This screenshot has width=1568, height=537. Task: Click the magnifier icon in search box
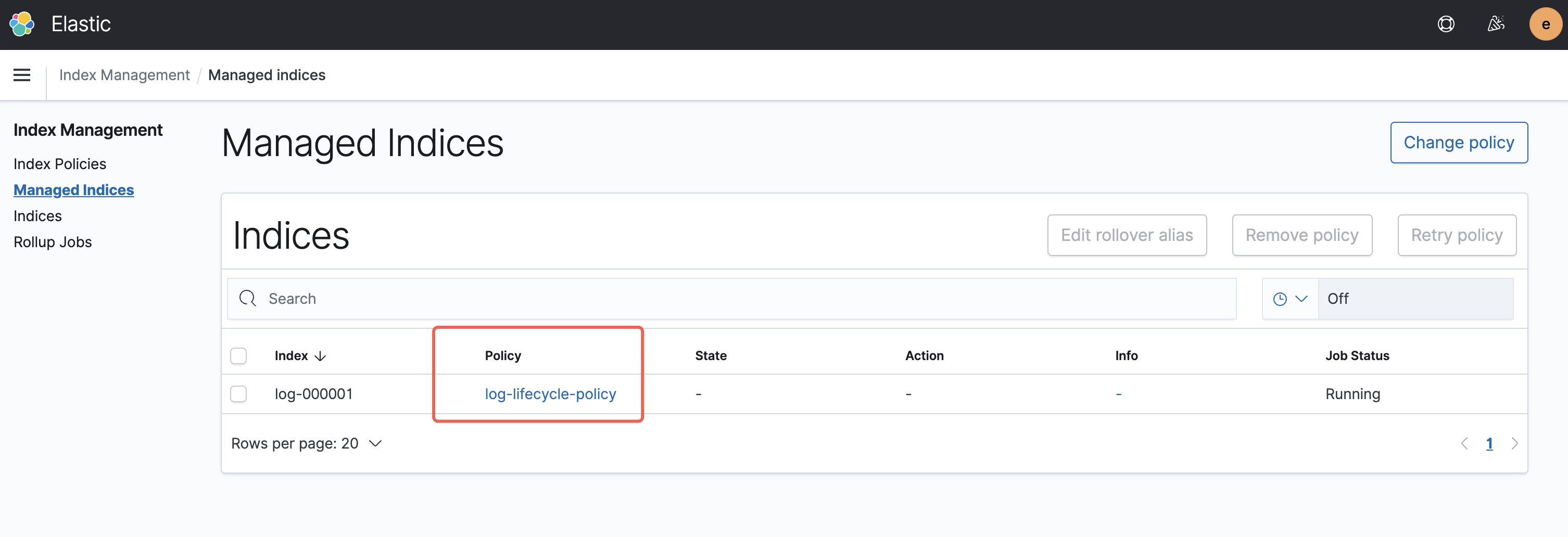pyautogui.click(x=248, y=299)
